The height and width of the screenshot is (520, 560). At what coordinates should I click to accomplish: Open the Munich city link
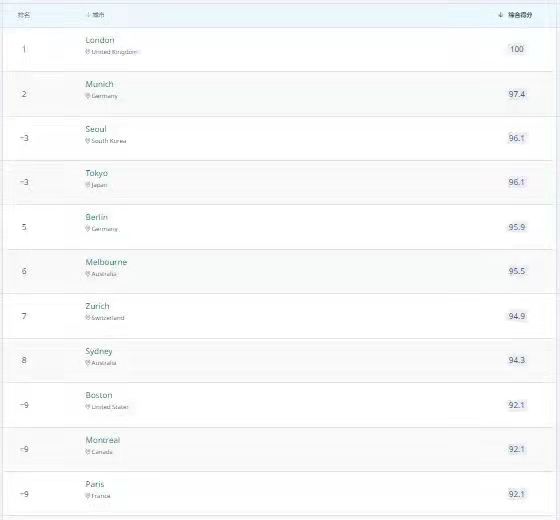point(99,84)
